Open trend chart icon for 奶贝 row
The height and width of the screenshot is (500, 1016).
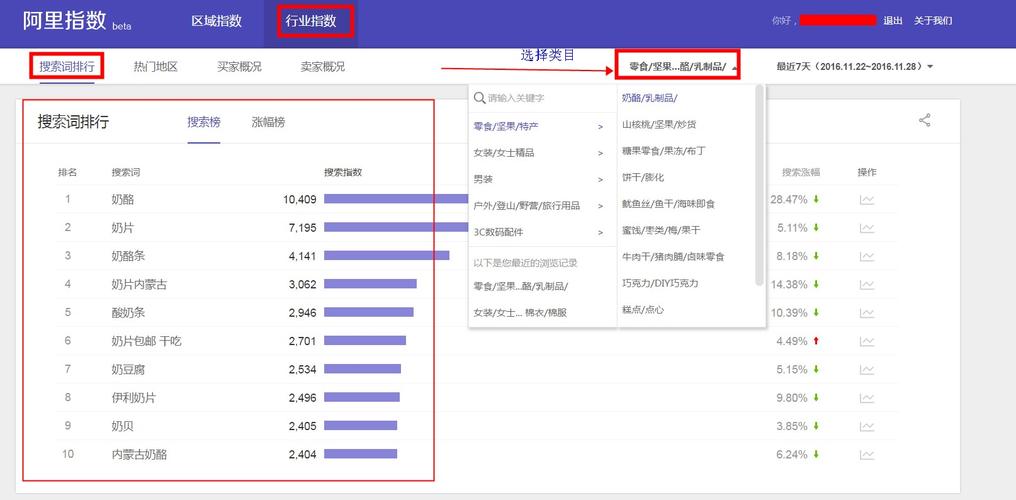[866, 427]
